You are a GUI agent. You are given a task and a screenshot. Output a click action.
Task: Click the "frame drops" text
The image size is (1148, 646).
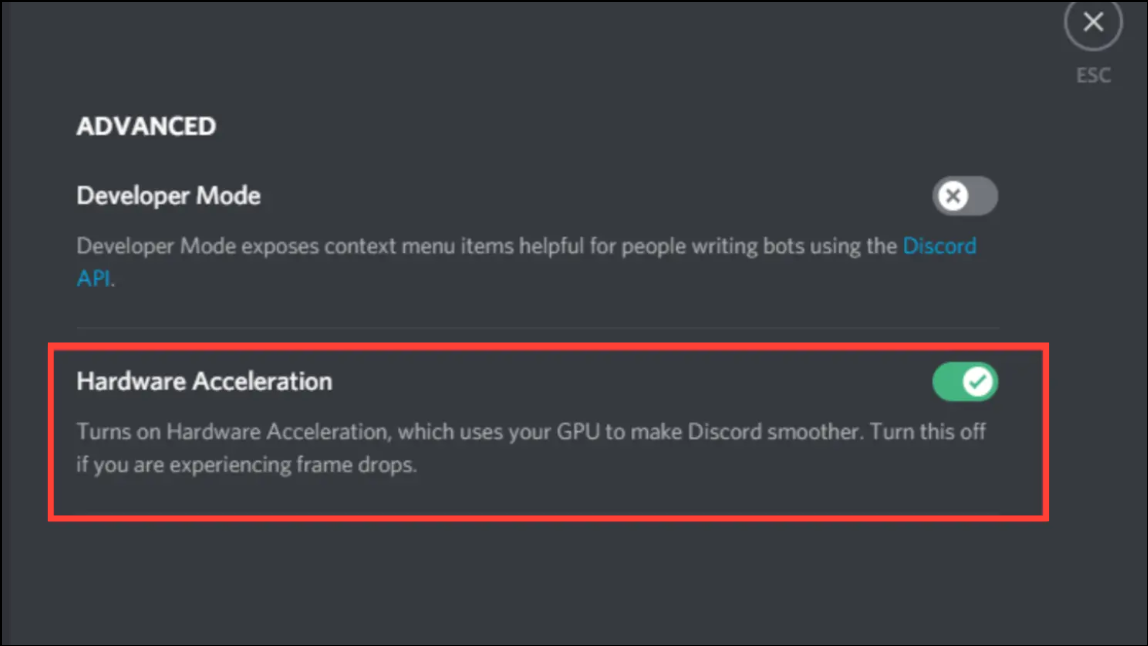(363, 466)
